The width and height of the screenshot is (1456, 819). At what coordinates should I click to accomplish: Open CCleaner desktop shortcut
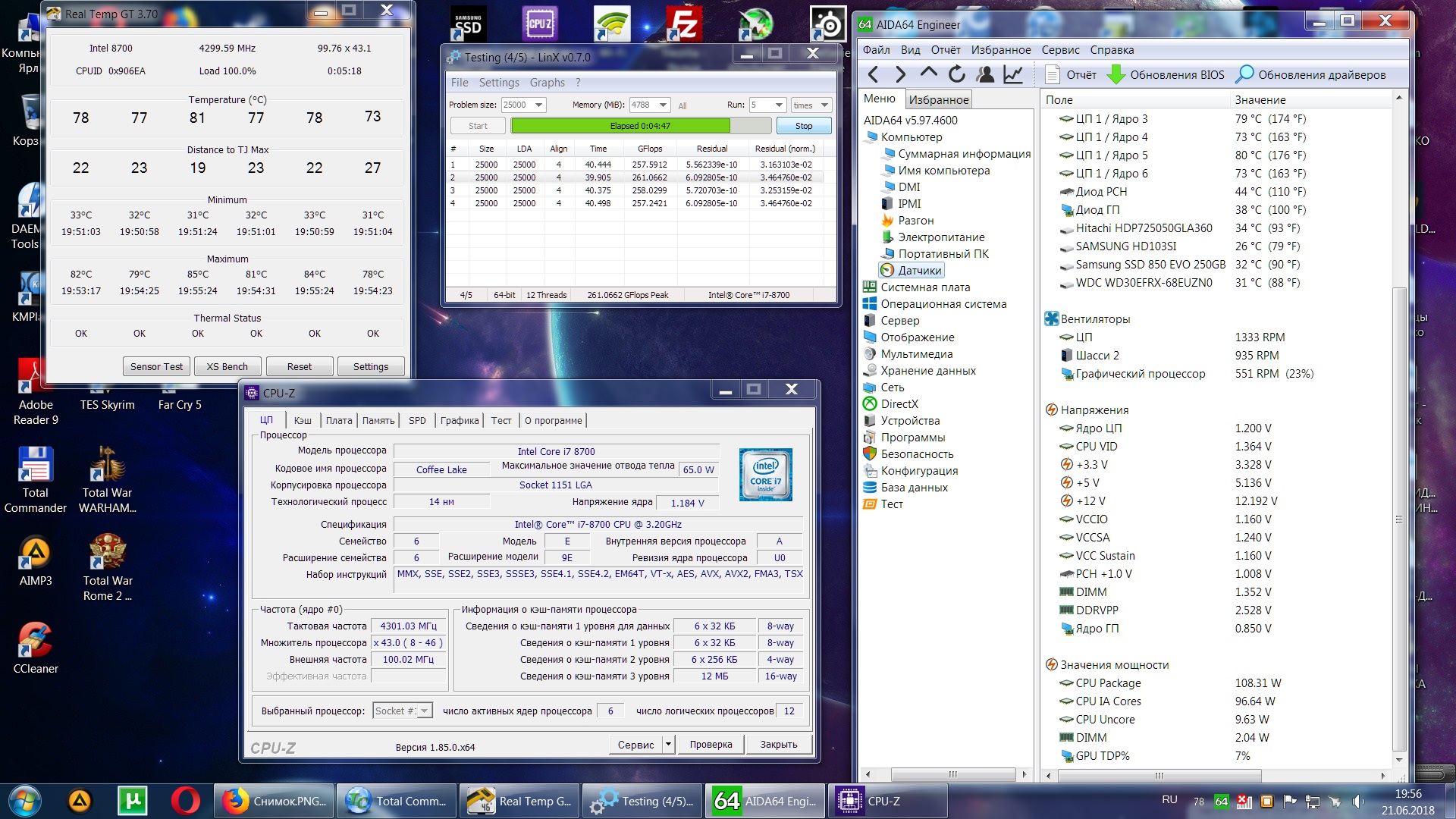35,641
